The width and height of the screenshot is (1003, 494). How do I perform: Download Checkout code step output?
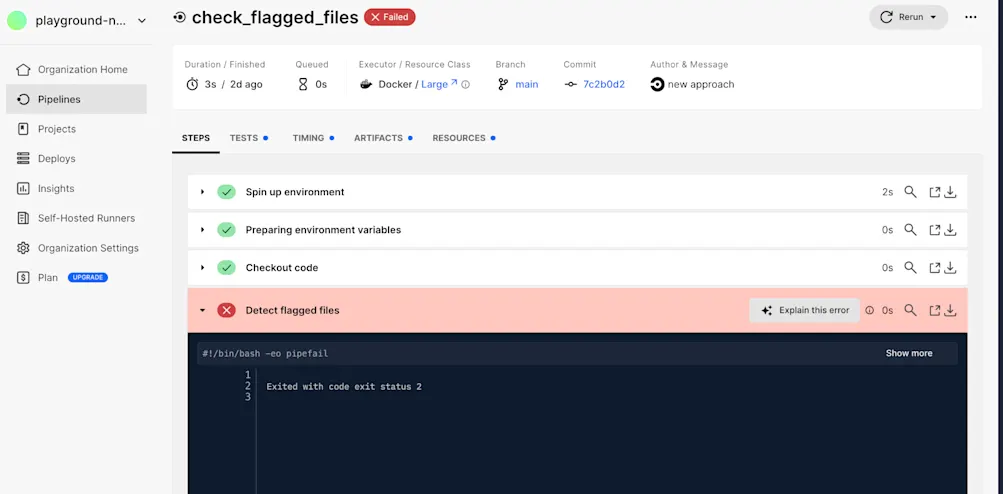click(x=951, y=267)
